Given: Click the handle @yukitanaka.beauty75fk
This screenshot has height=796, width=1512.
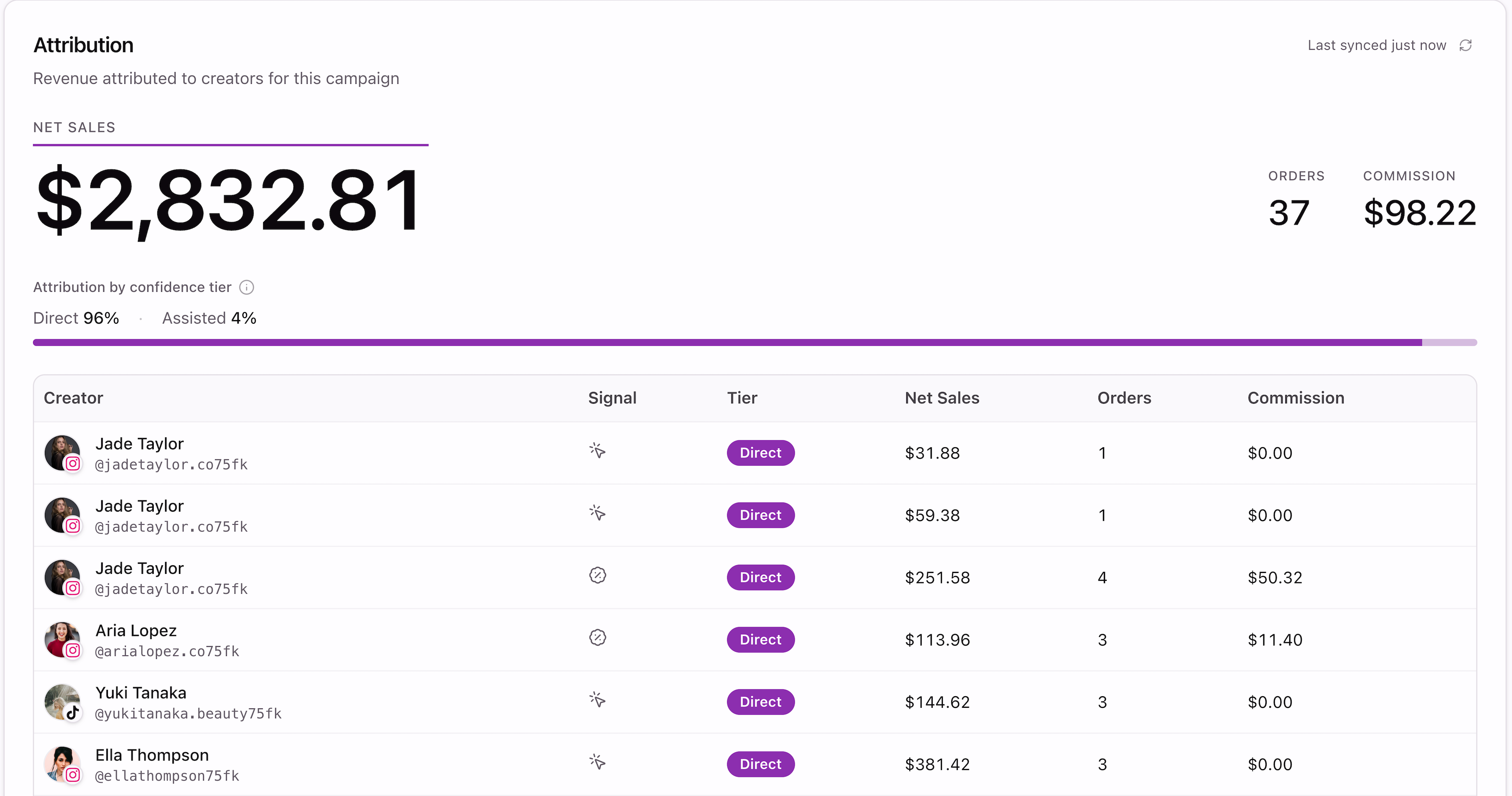Looking at the screenshot, I should coord(188,713).
